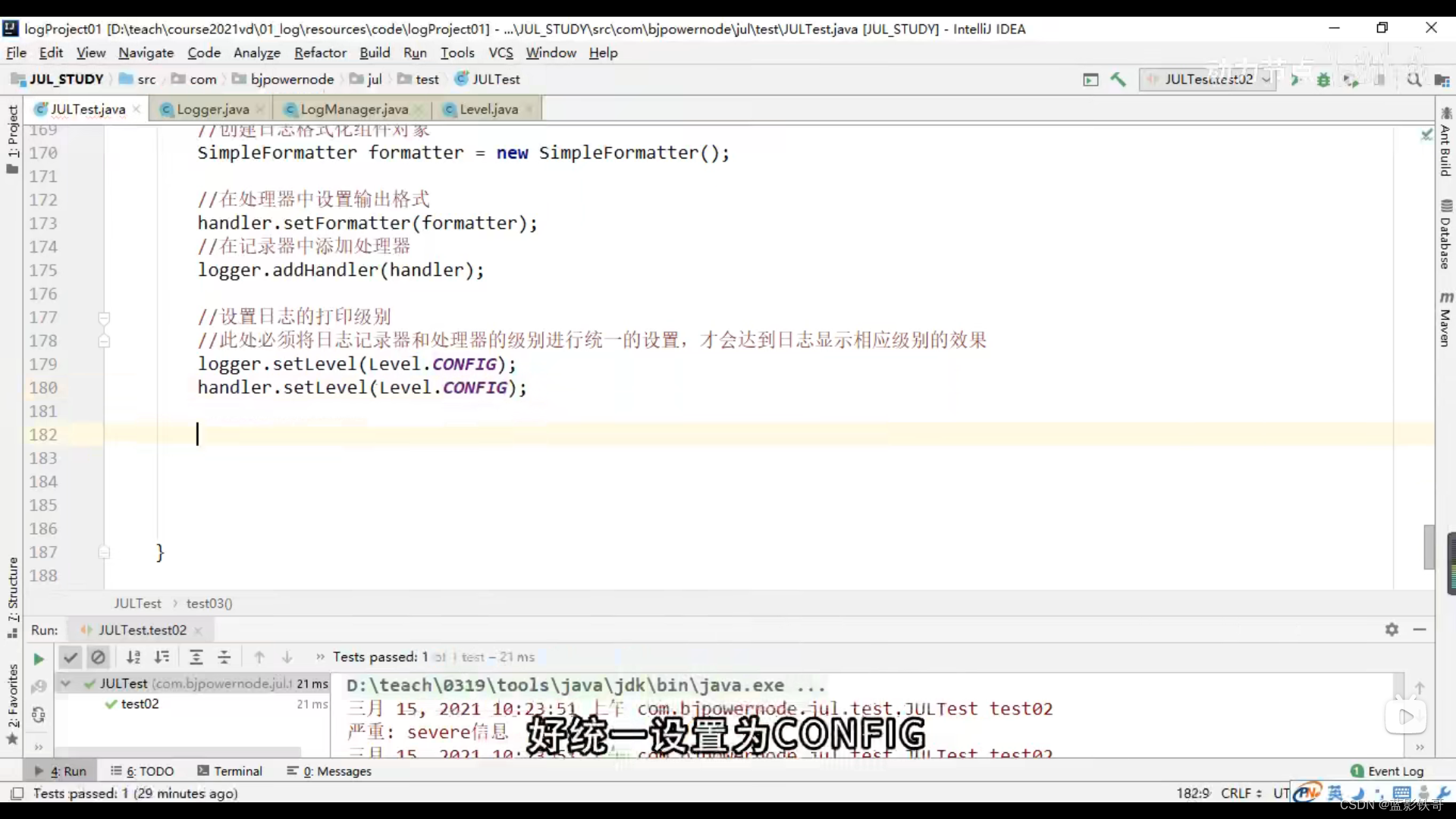The image size is (1456, 819).
Task: Select test02 in test results tree
Action: pos(140,704)
